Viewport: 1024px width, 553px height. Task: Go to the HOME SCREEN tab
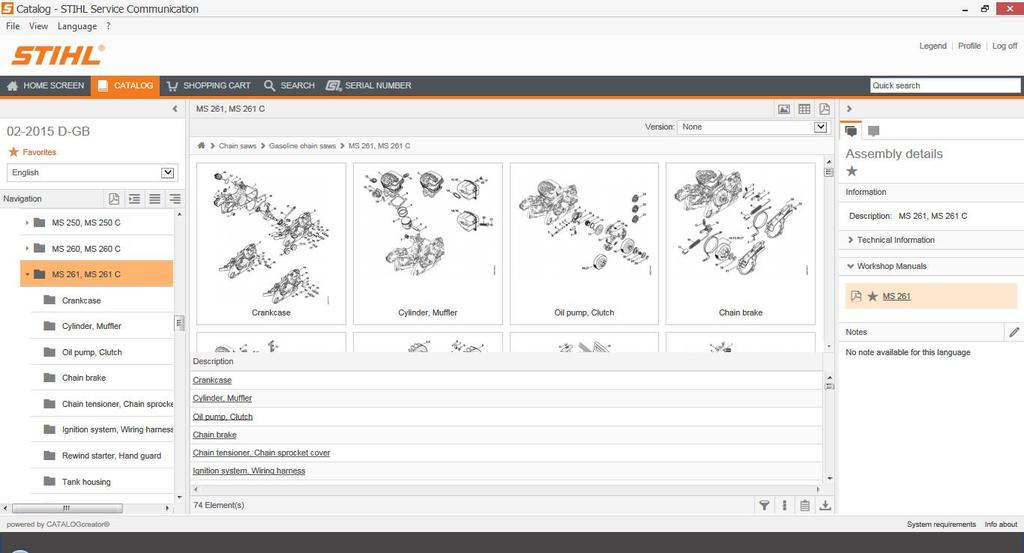click(46, 86)
